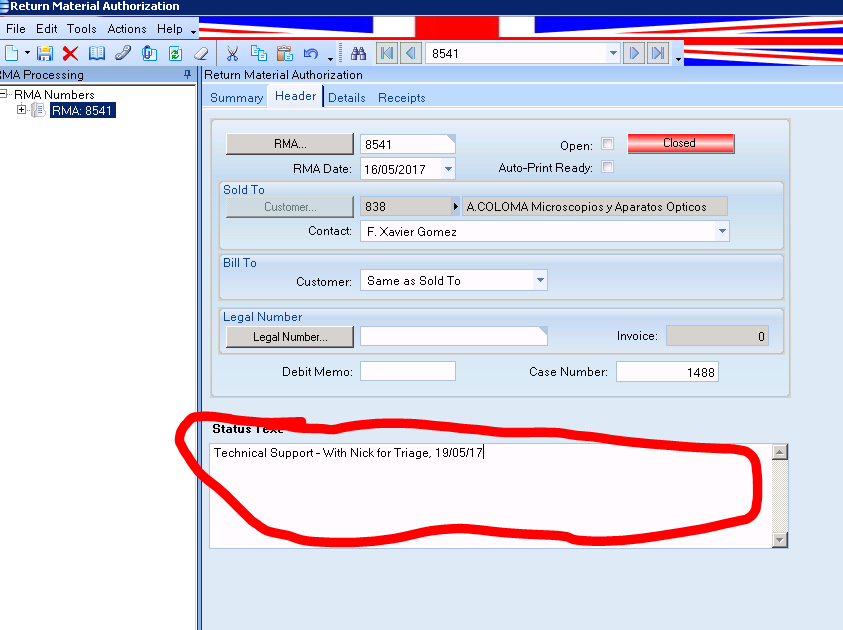Click the paperclip Attachments icon
The height and width of the screenshot is (630, 843).
(149, 53)
